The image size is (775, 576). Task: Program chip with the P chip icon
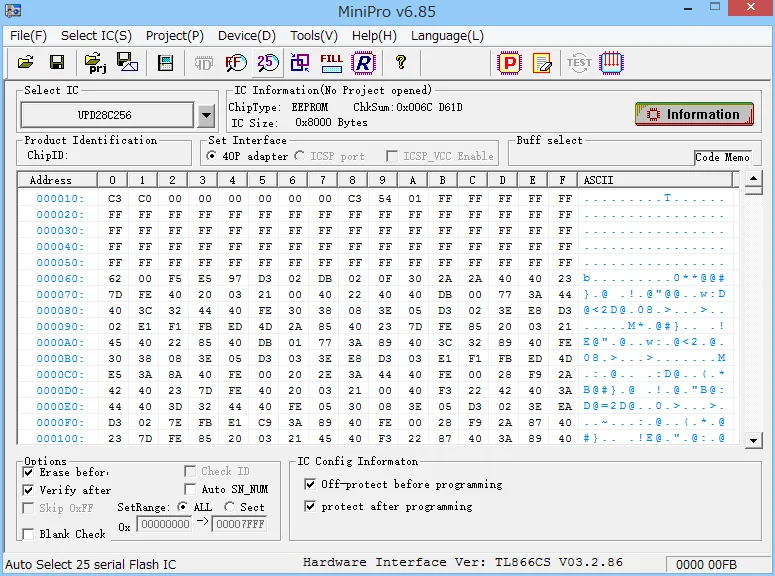[x=509, y=63]
